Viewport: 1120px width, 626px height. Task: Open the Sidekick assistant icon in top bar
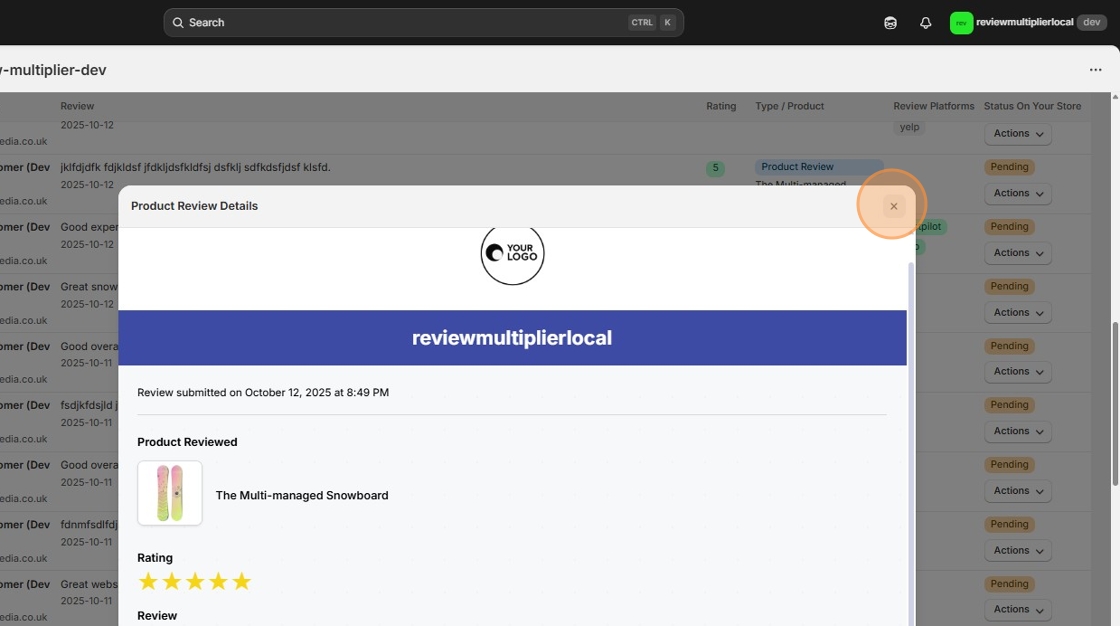click(890, 23)
